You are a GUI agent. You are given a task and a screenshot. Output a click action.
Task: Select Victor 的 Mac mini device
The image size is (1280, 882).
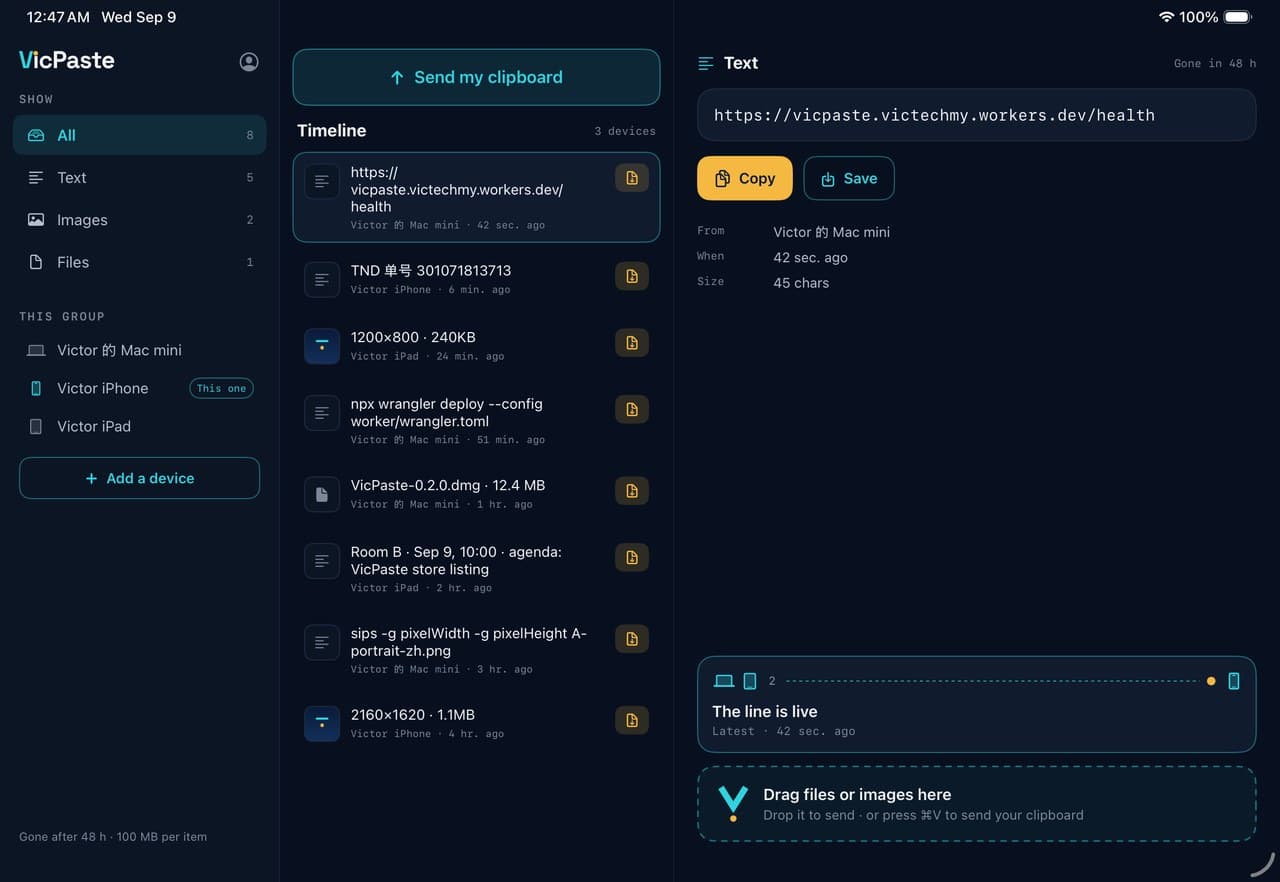pos(140,350)
